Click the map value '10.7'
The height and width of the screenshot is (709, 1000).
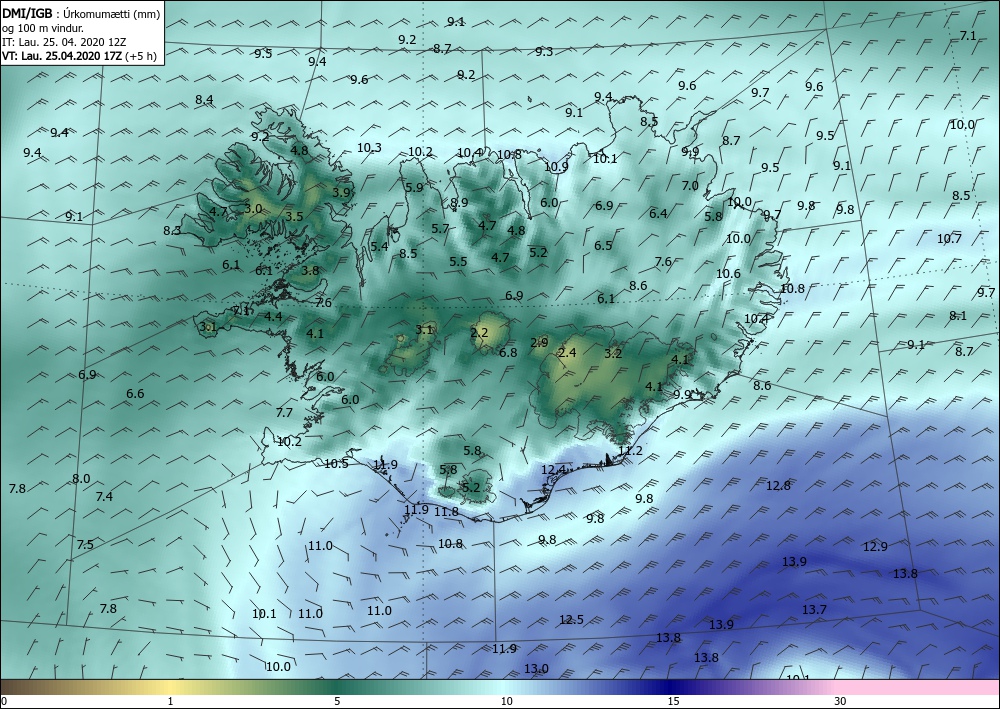pos(949,238)
